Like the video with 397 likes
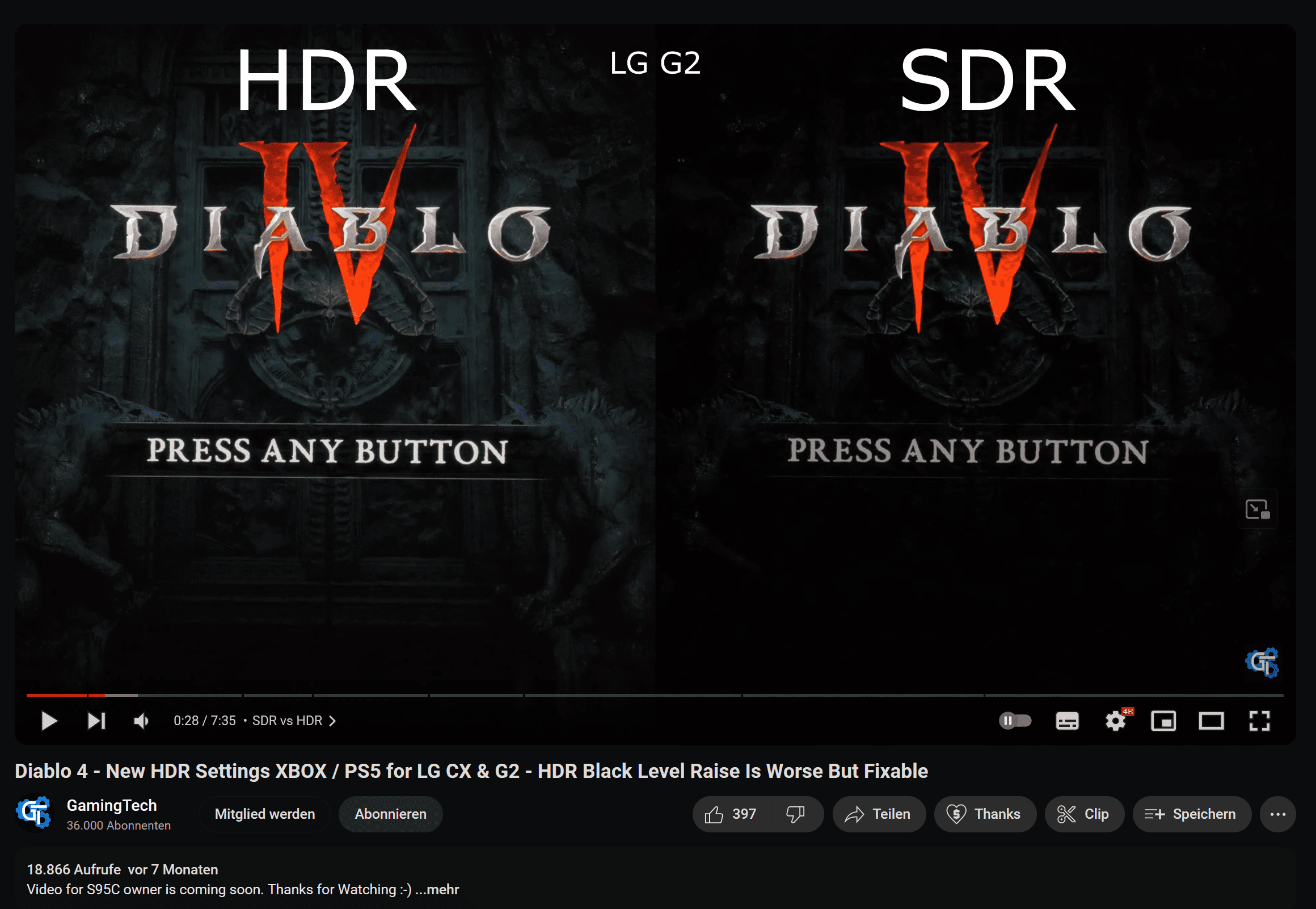 pyautogui.click(x=731, y=814)
